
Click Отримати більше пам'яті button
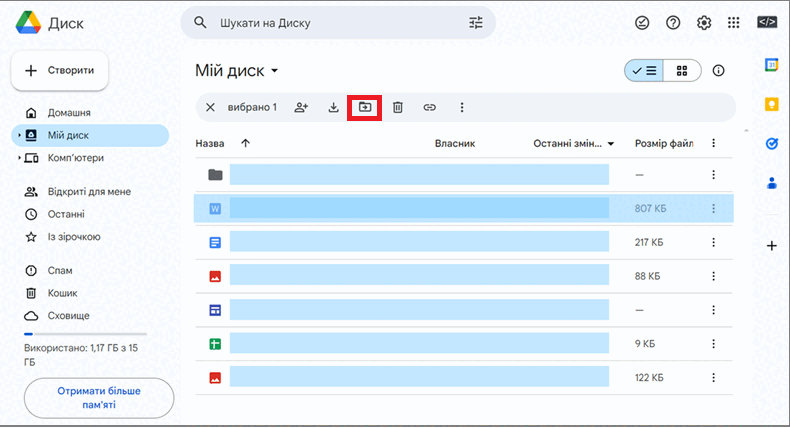tap(99, 398)
